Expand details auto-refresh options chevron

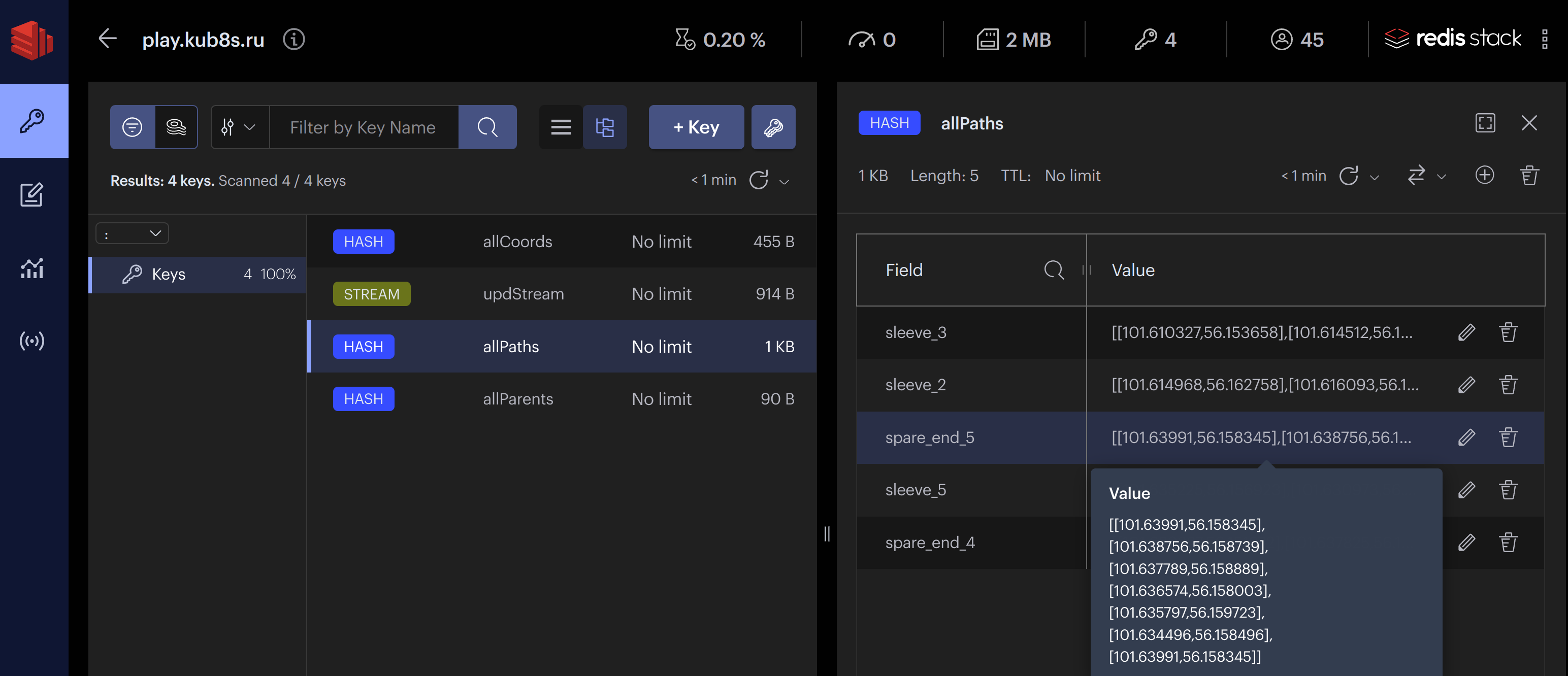click(x=1375, y=177)
